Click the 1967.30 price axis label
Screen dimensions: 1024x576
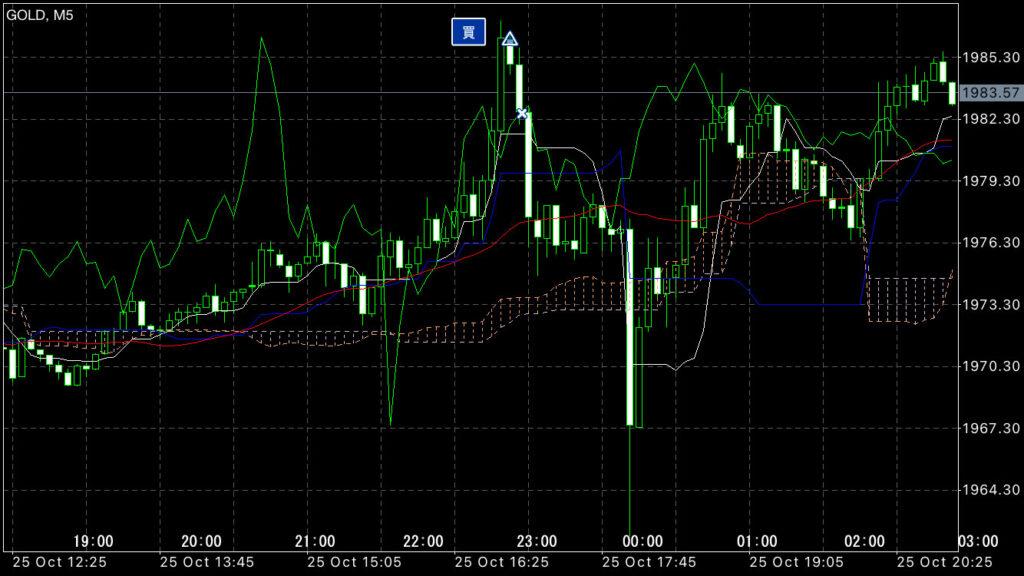point(991,428)
